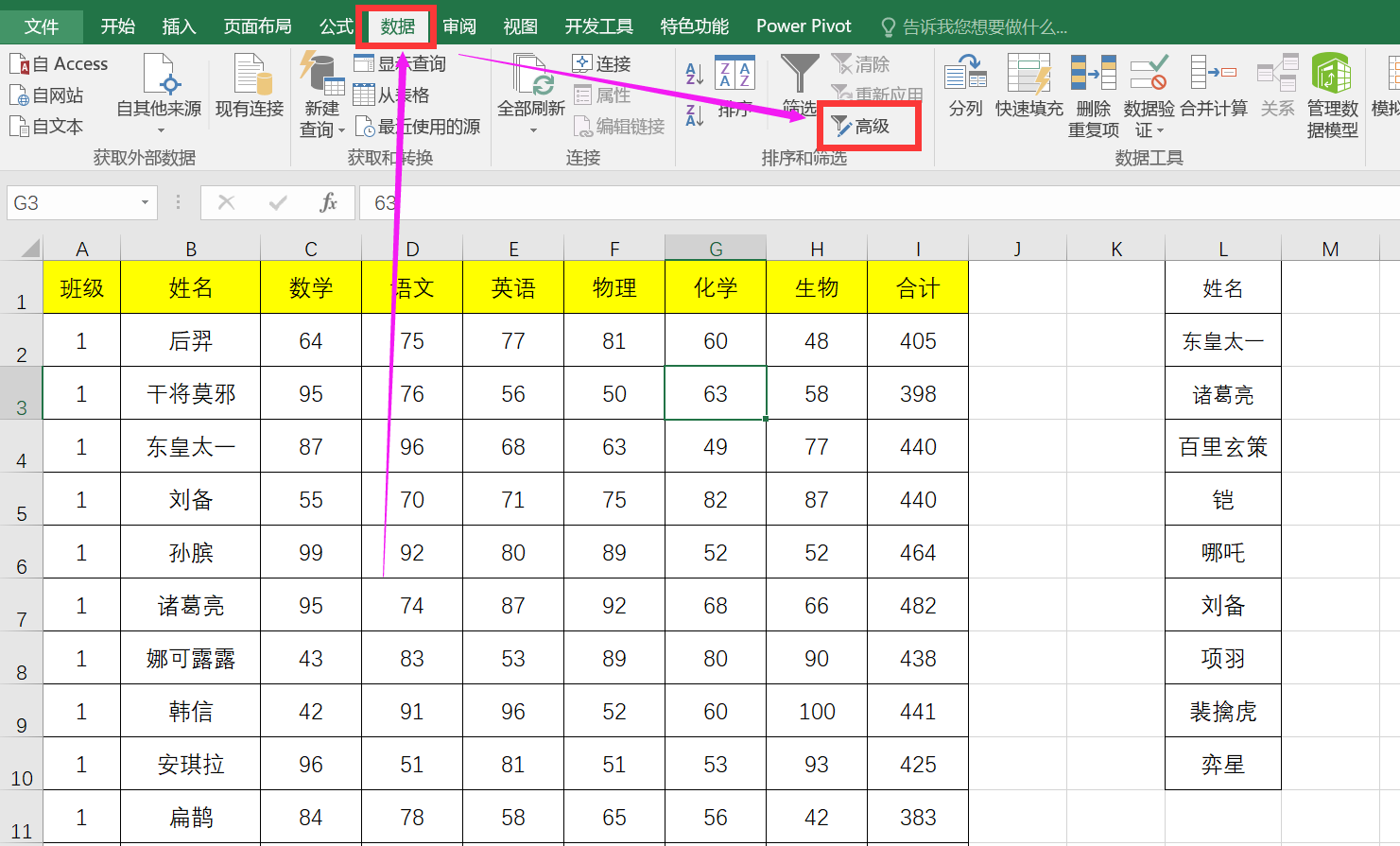Image resolution: width=1400 pixels, height=846 pixels.
Task: Open 自其他来源 data sources menu
Action: coord(159,94)
